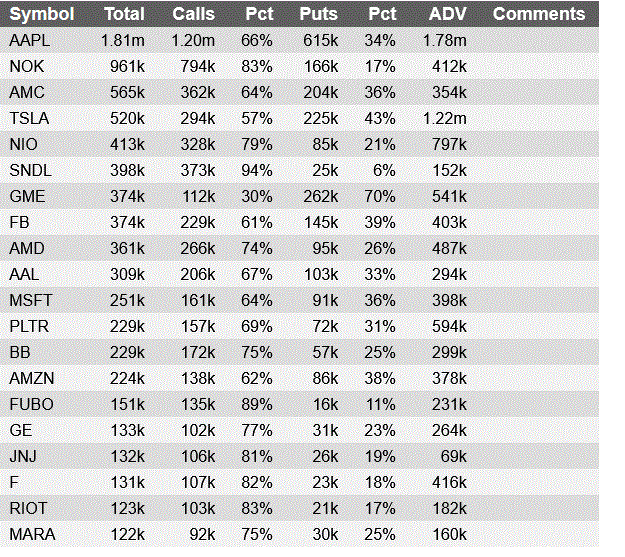The width and height of the screenshot is (625, 557).
Task: Sort by the Total column header
Action: tap(124, 14)
